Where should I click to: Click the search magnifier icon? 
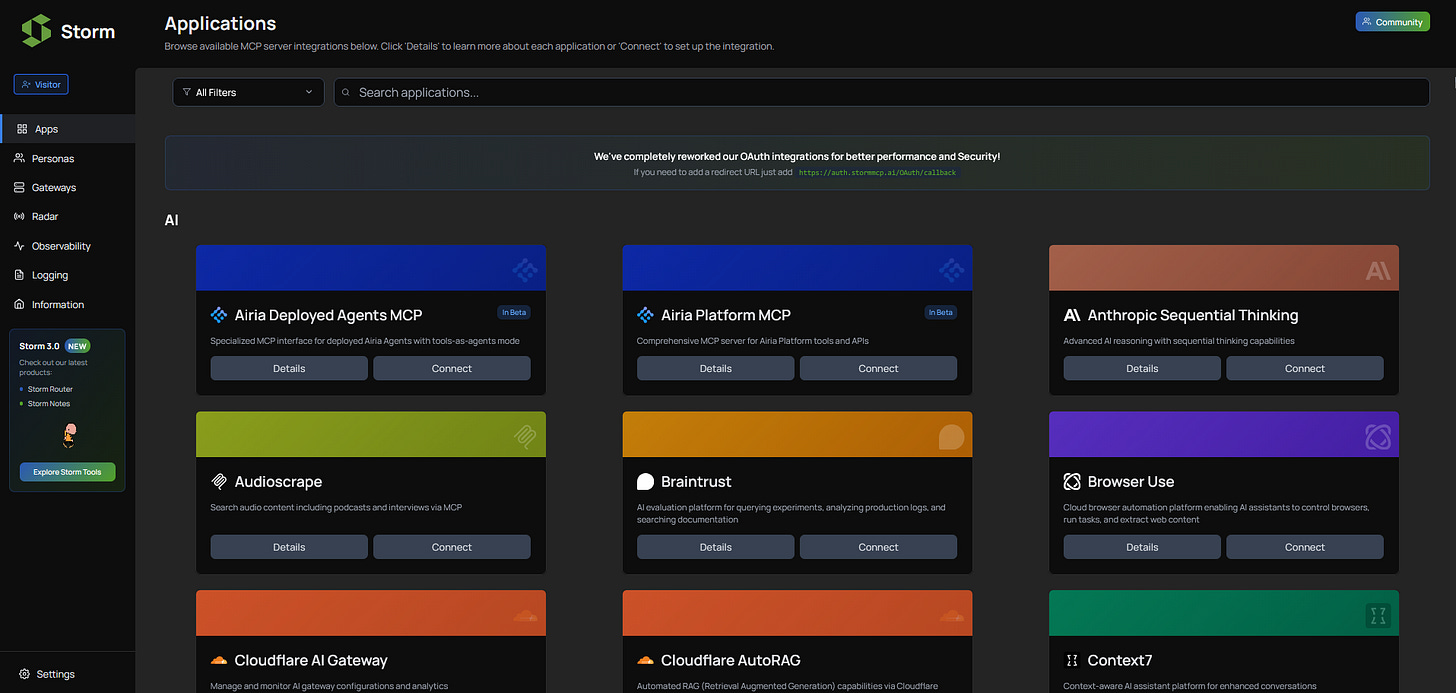346,92
